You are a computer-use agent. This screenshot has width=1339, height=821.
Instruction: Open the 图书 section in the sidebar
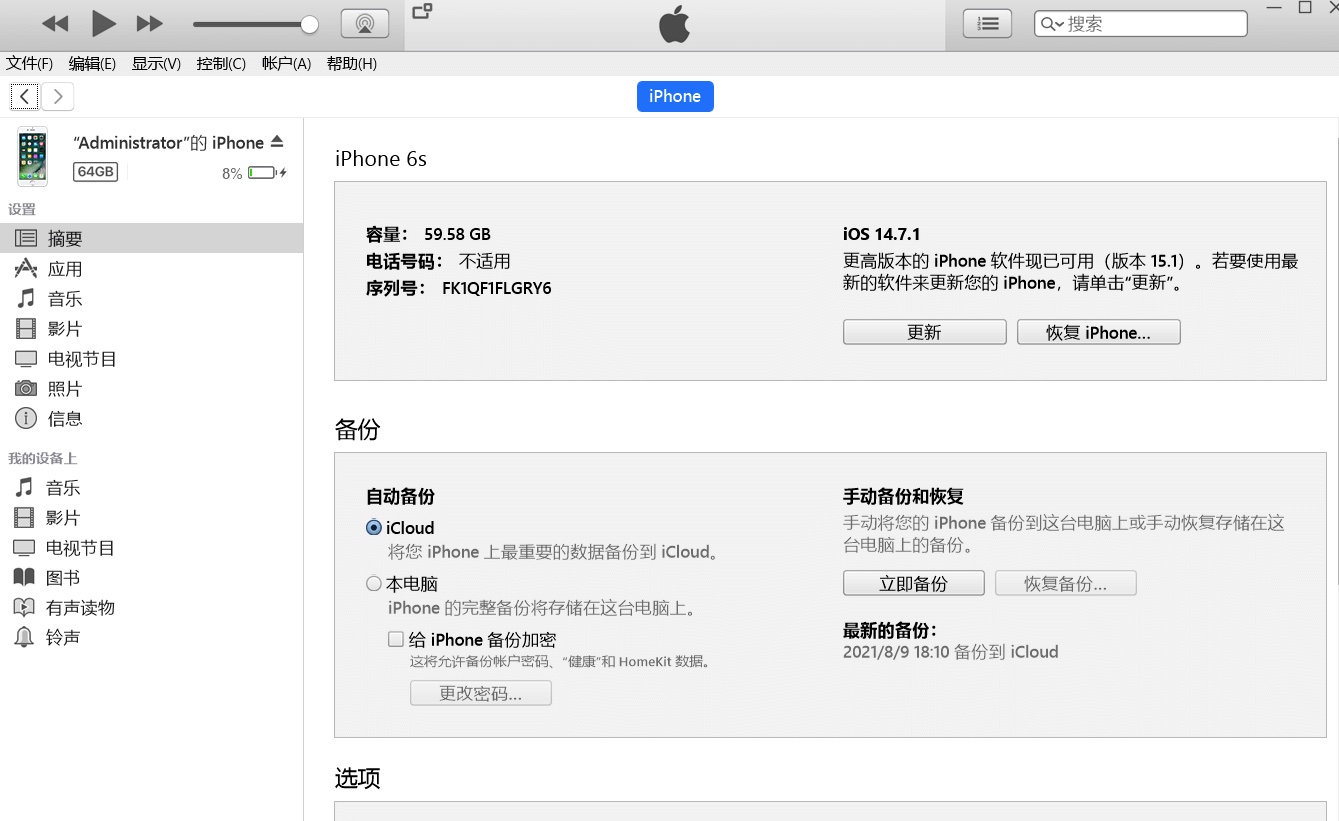[x=63, y=577]
